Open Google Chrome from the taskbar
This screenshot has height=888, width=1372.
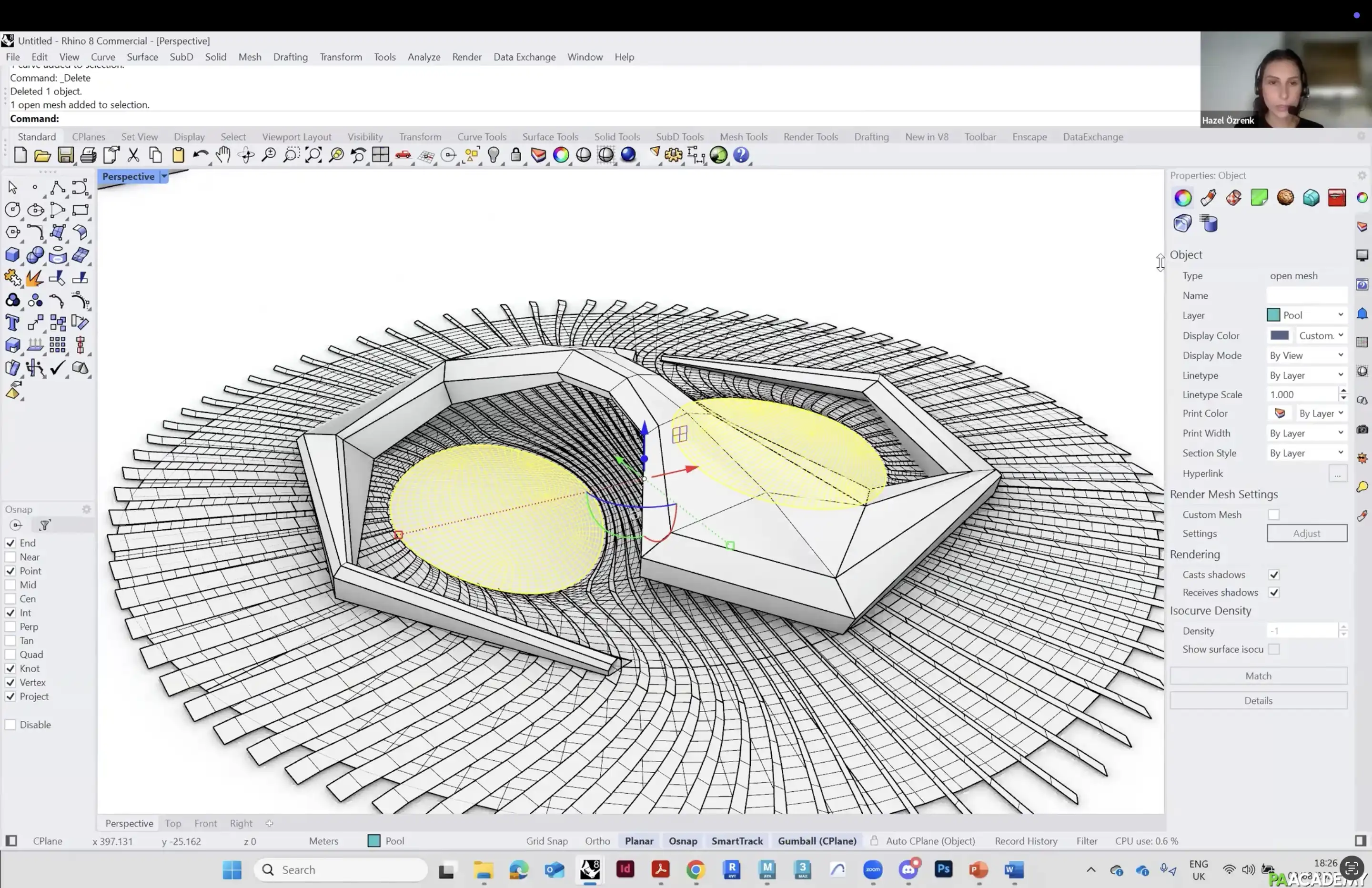point(696,869)
